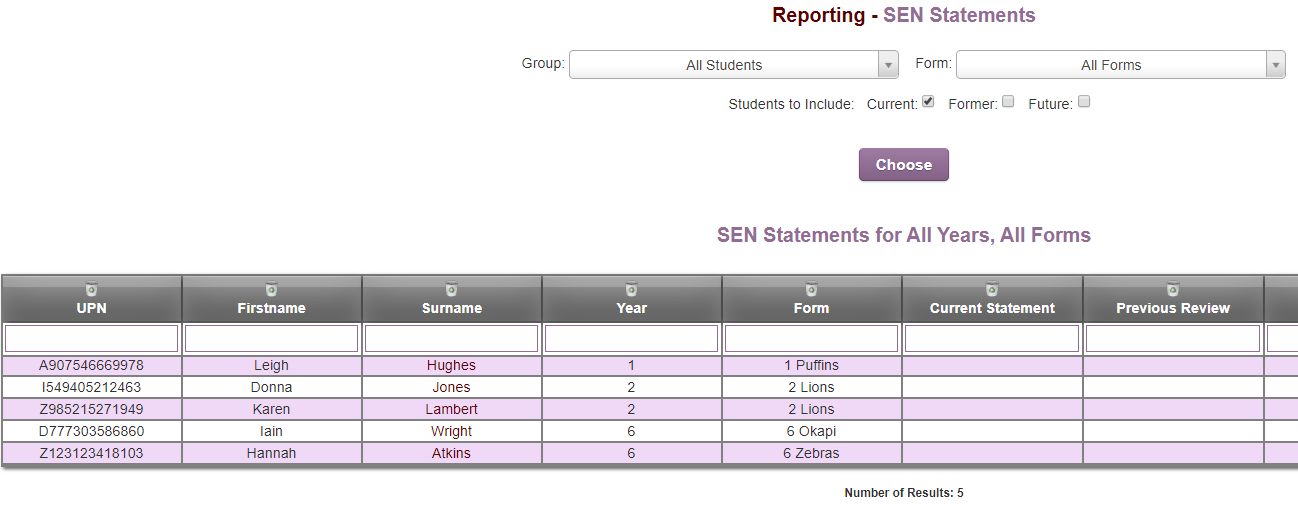
Task: Focus the Firstname filter input box
Action: [271, 338]
